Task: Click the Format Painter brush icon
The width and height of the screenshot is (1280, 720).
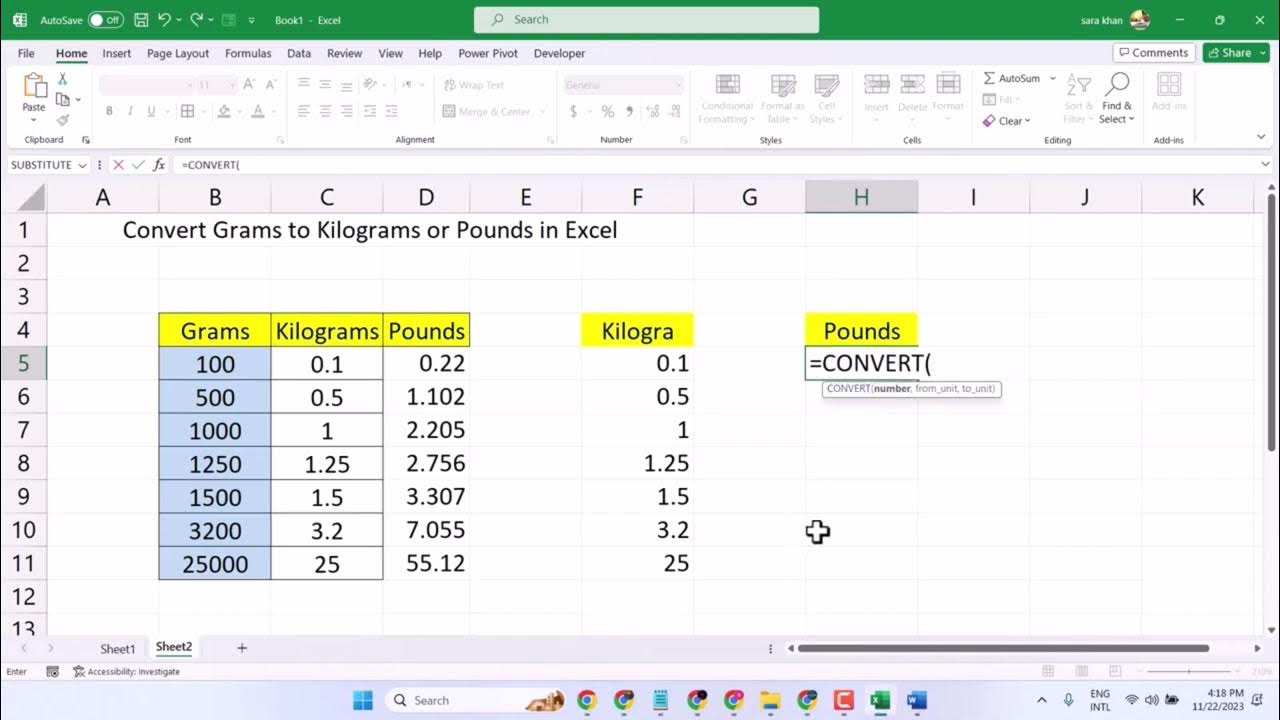Action: coord(62,120)
